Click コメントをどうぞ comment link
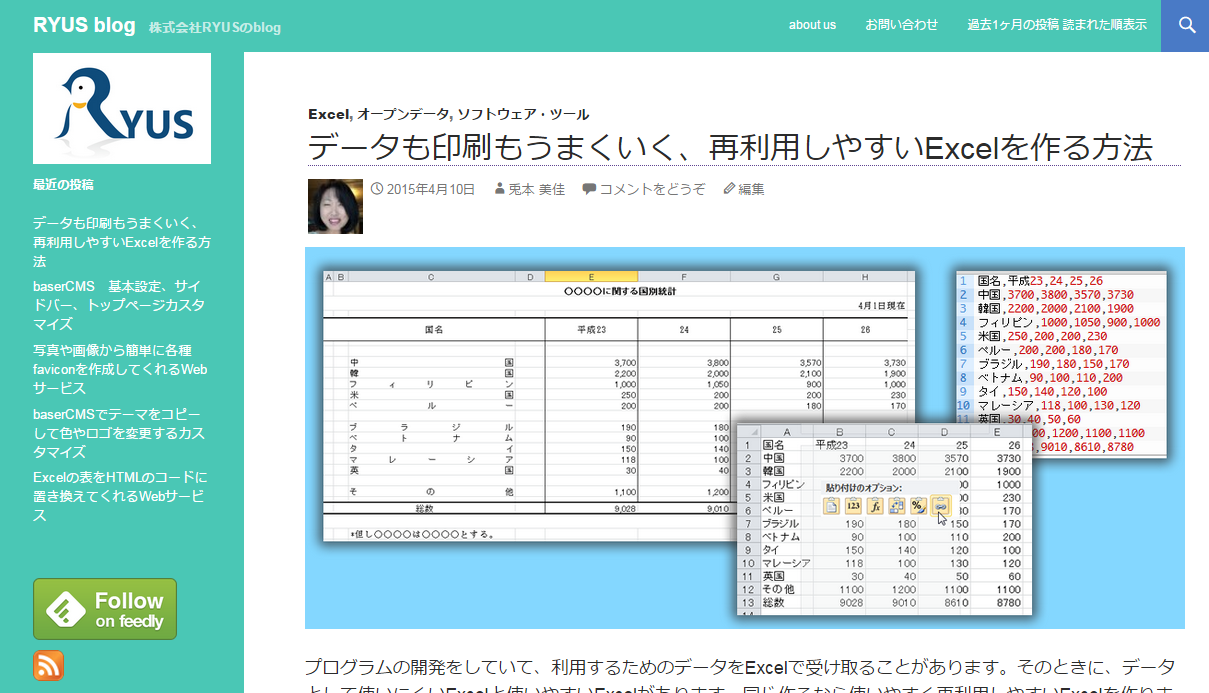Viewport: 1209px width, 693px height. click(x=652, y=189)
